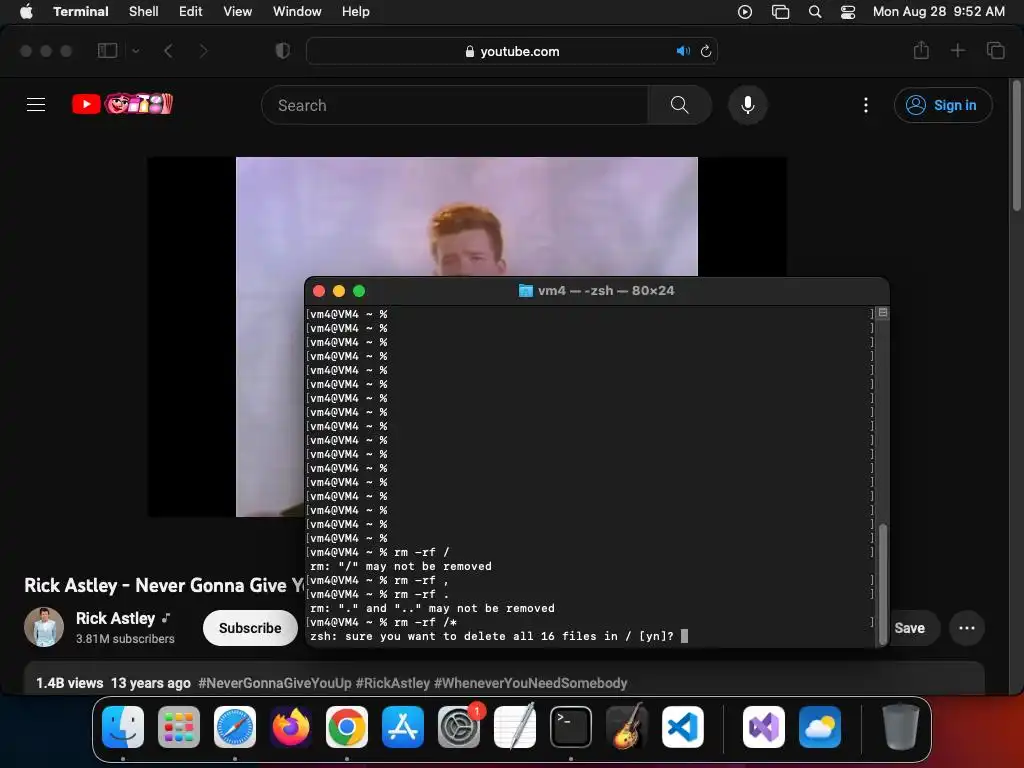Viewport: 1024px width, 768px height.
Task: Click the Terminal window scrollbar
Action: (883, 584)
